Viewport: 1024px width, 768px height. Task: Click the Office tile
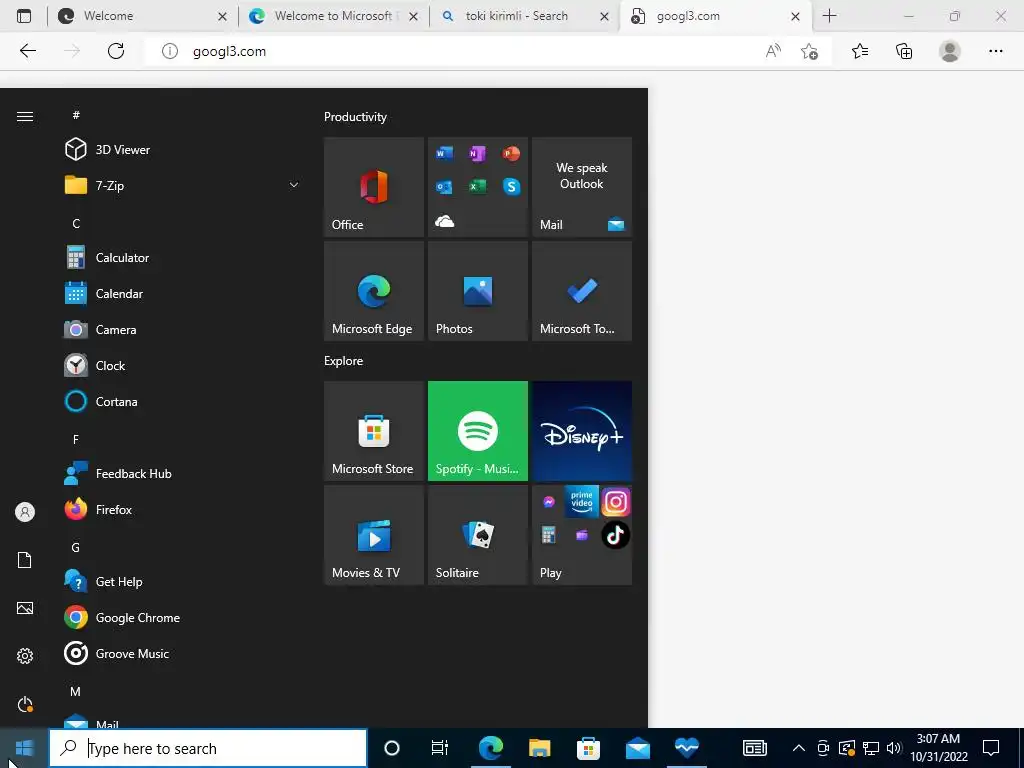(x=374, y=187)
